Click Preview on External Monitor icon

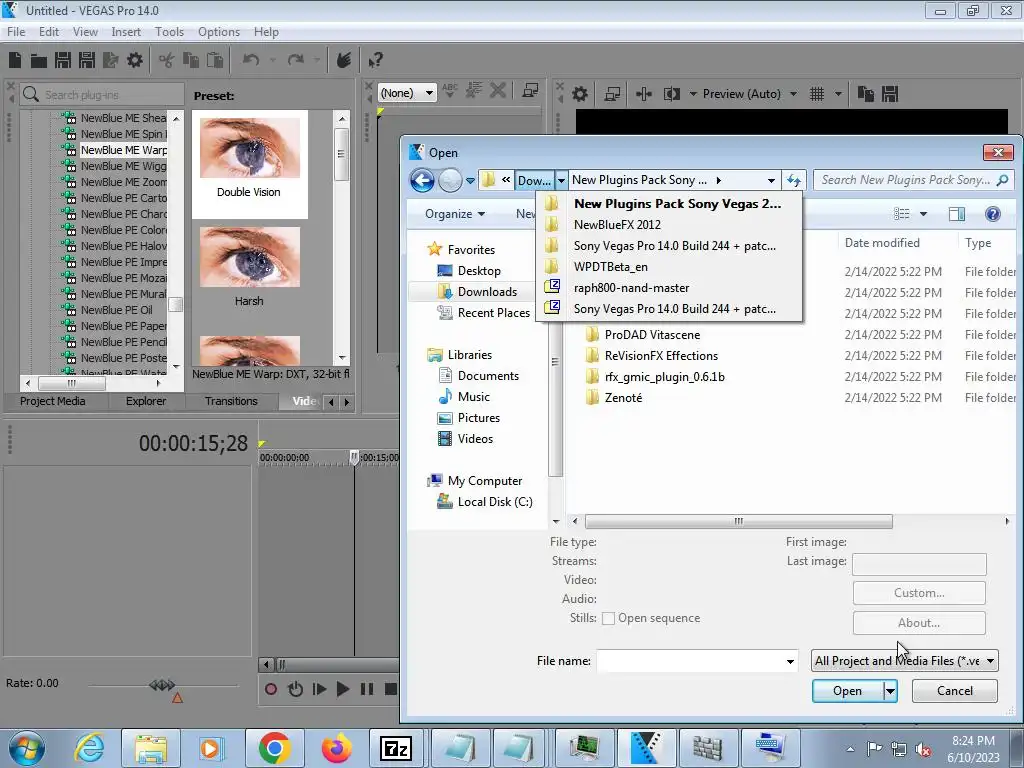[612, 94]
